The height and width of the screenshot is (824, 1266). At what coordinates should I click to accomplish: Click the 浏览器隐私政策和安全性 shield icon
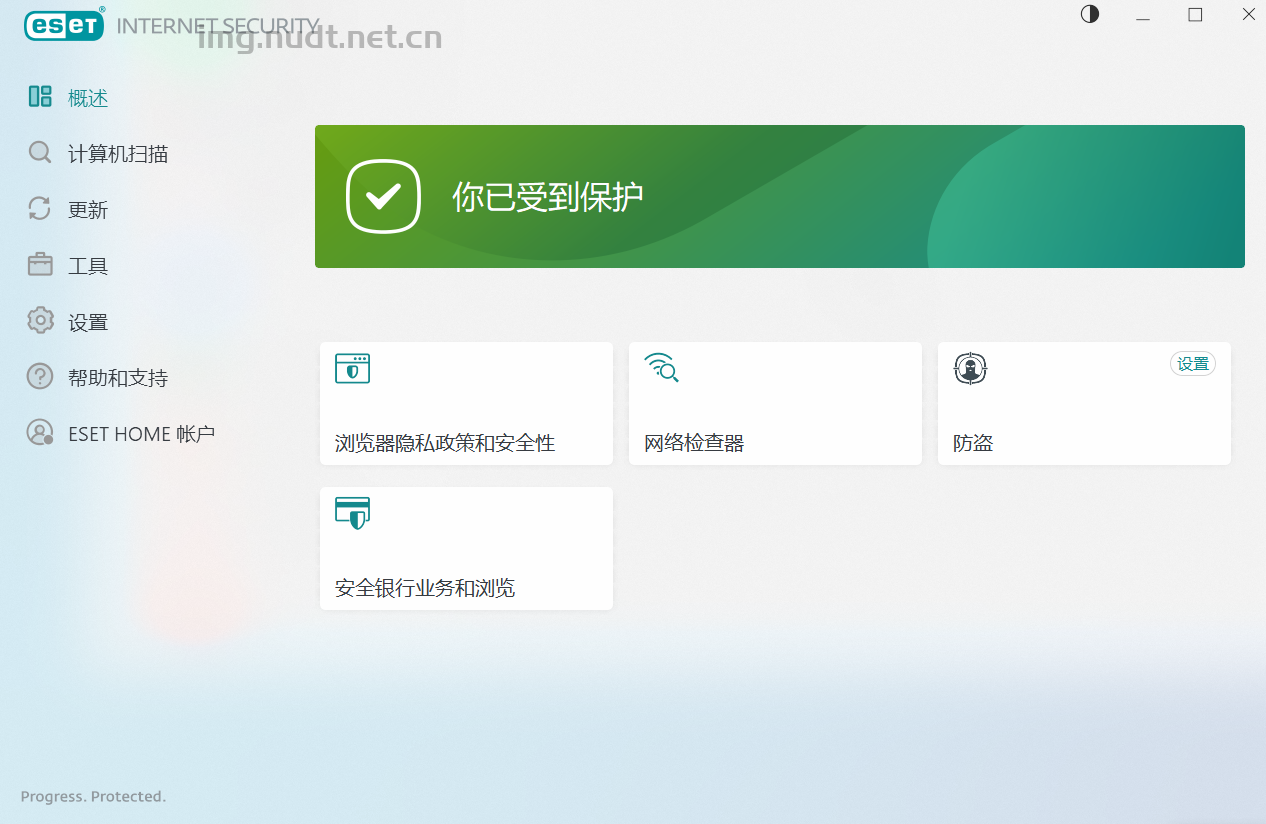352,368
